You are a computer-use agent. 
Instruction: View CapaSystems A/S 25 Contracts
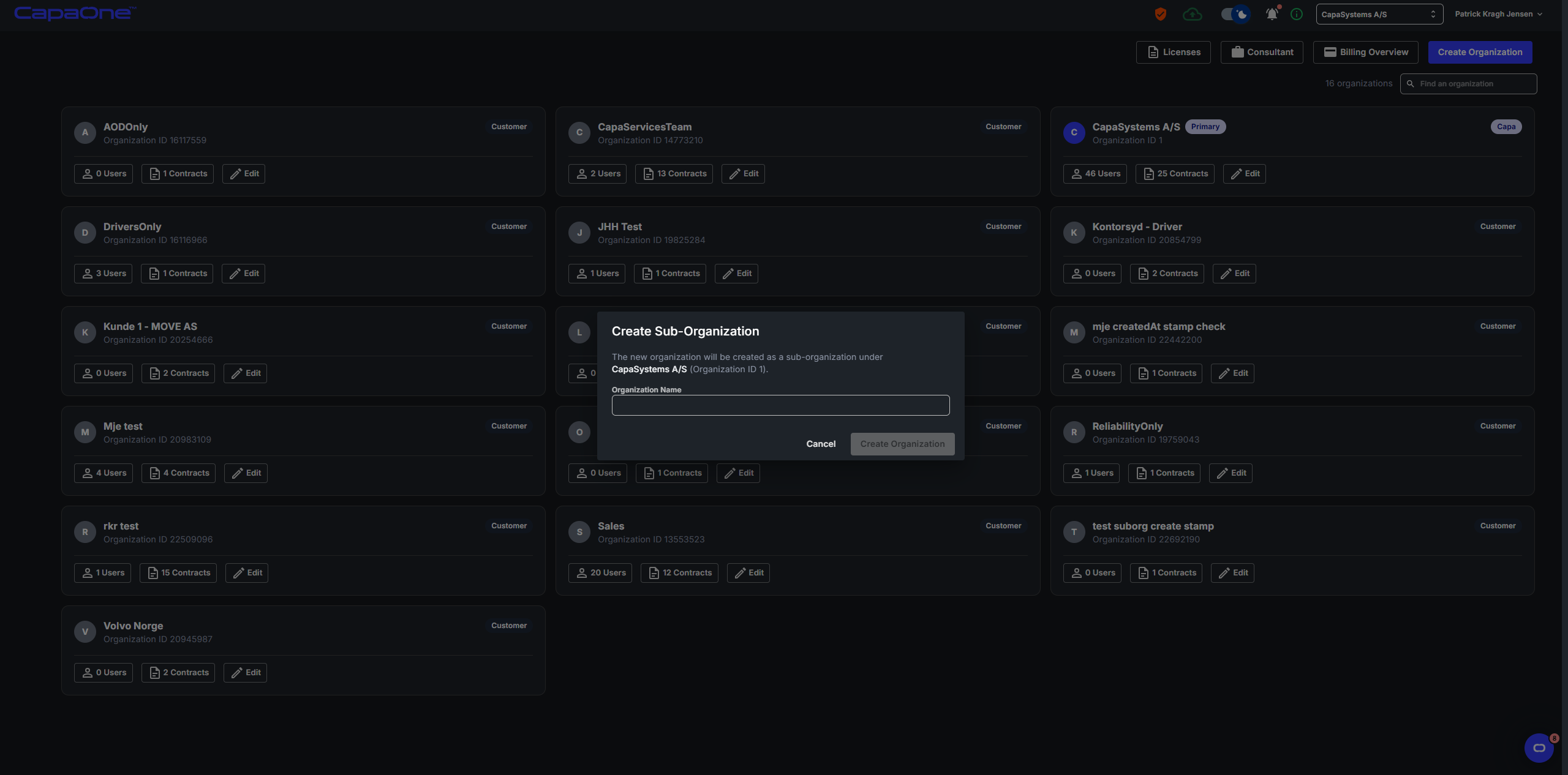(x=1175, y=174)
